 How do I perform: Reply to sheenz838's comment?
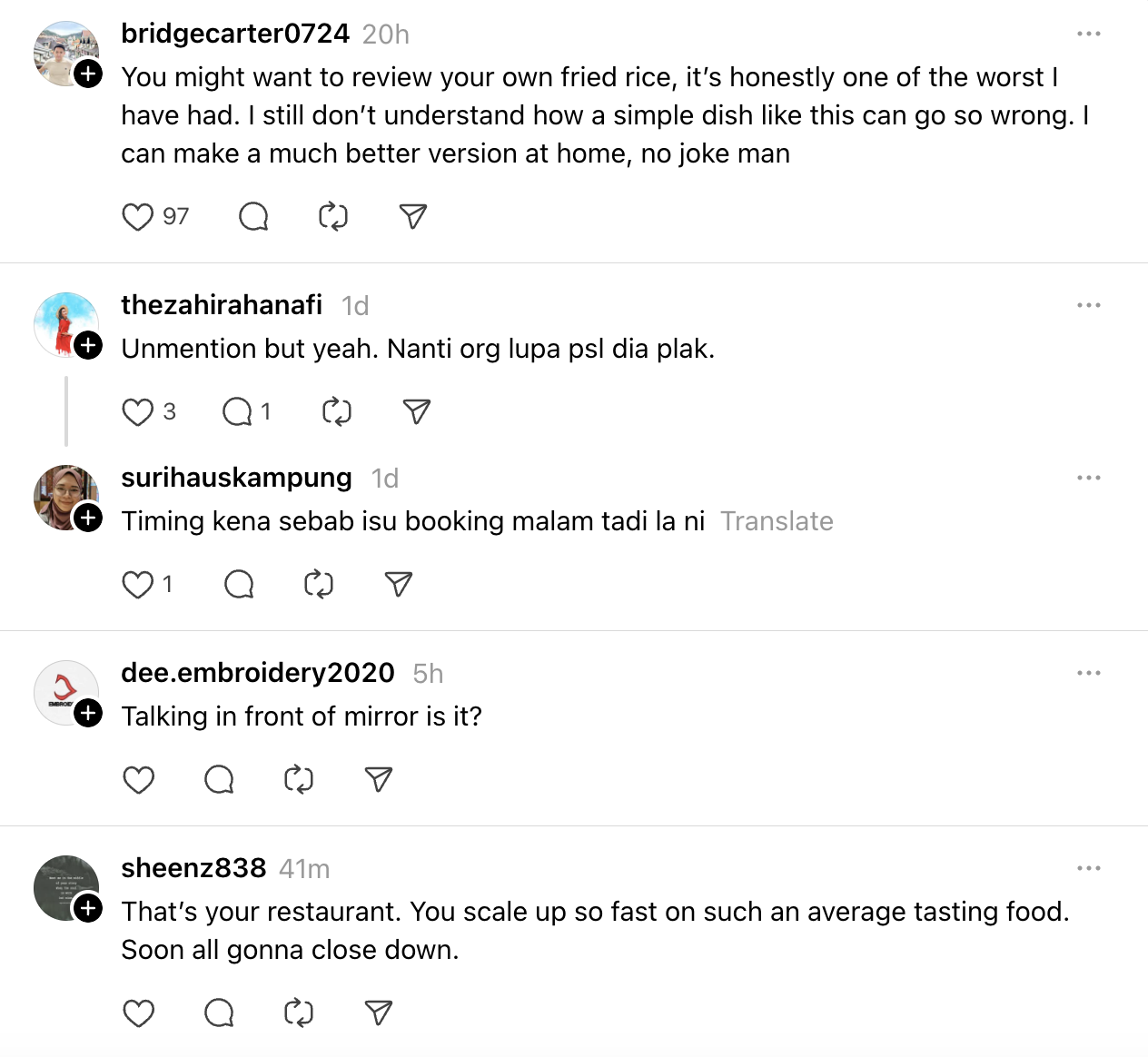219,1013
